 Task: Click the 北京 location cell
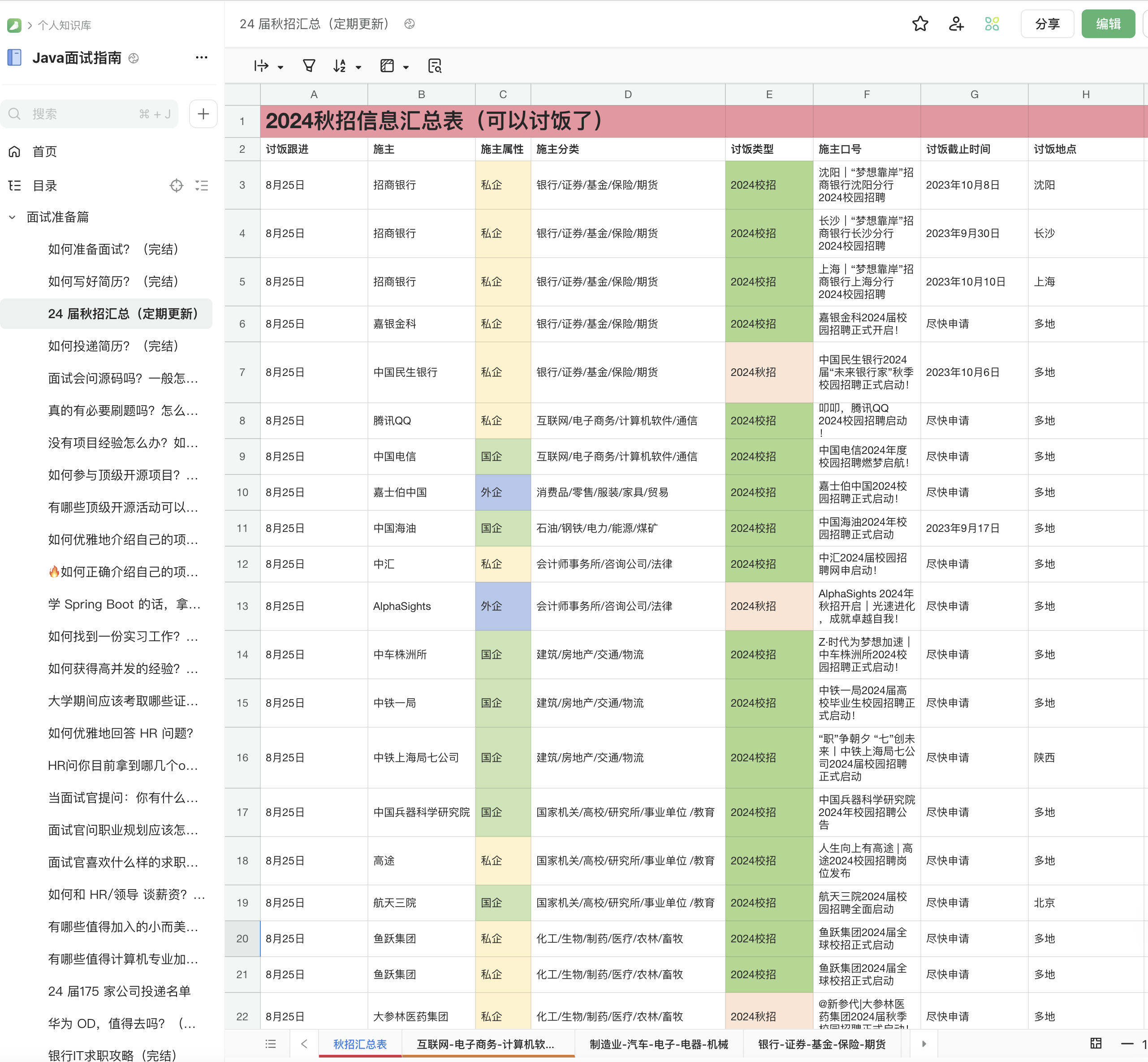point(1085,902)
